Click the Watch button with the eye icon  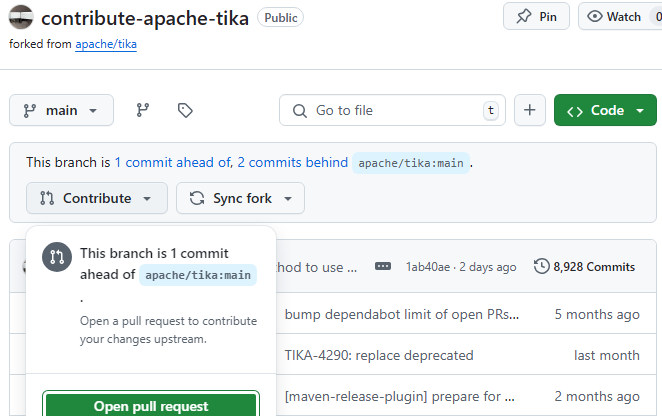click(620, 16)
